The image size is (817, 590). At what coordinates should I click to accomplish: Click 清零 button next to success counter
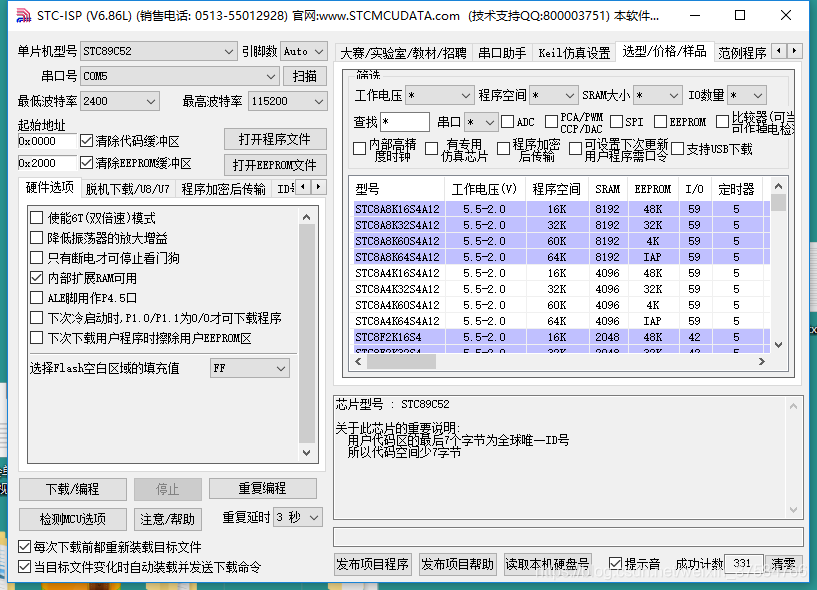[784, 563]
